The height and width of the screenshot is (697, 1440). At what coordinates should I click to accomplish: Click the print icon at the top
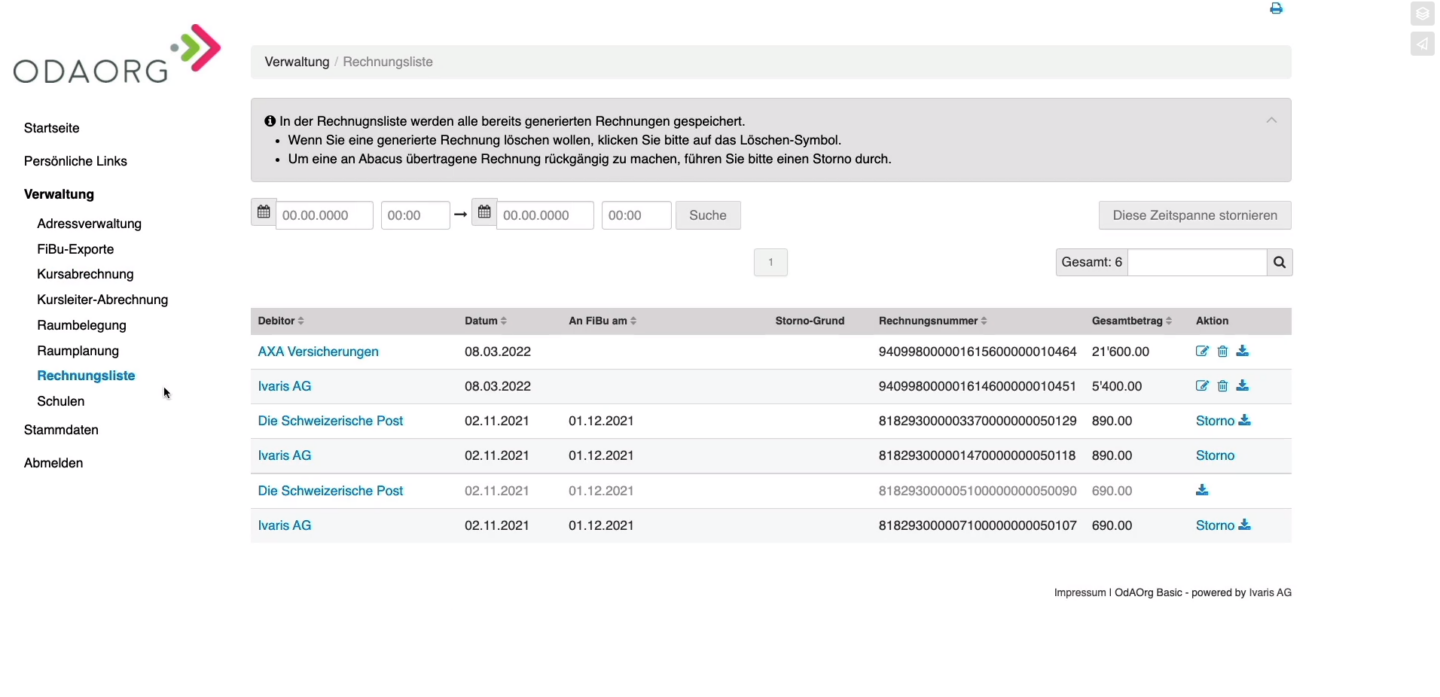(x=1275, y=8)
